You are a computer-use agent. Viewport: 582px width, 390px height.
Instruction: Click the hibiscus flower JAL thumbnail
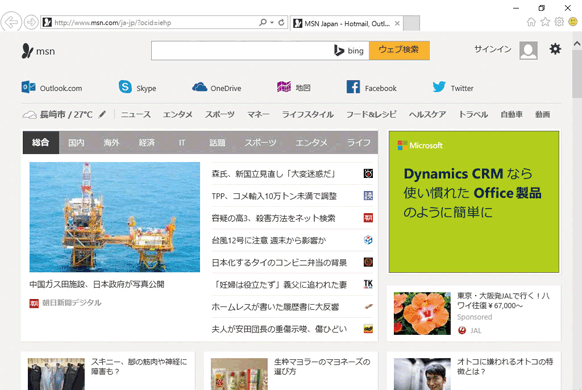click(422, 313)
